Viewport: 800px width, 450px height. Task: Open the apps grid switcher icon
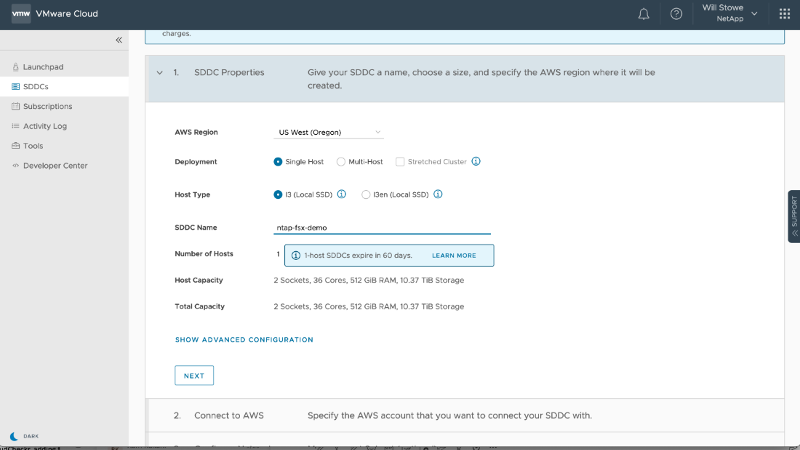click(x=784, y=14)
